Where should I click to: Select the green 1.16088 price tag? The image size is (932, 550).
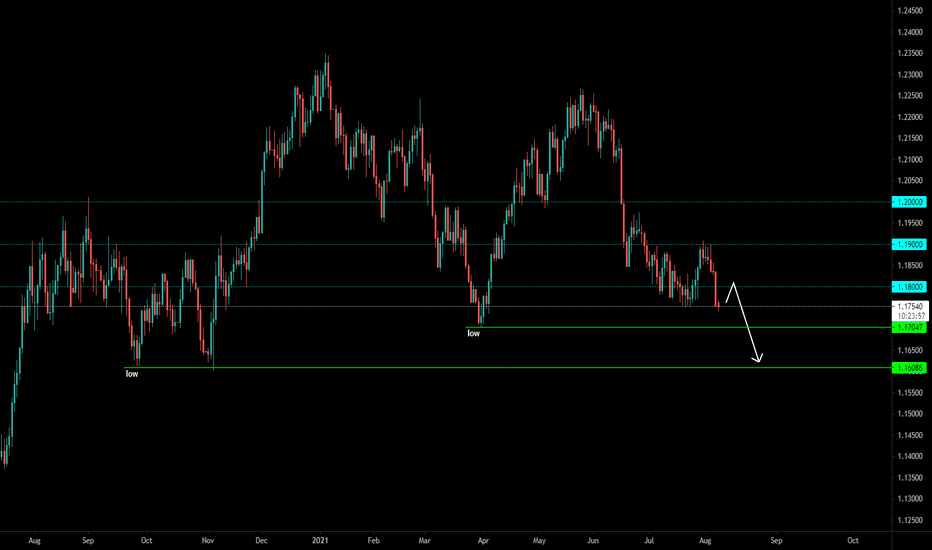tap(909, 368)
